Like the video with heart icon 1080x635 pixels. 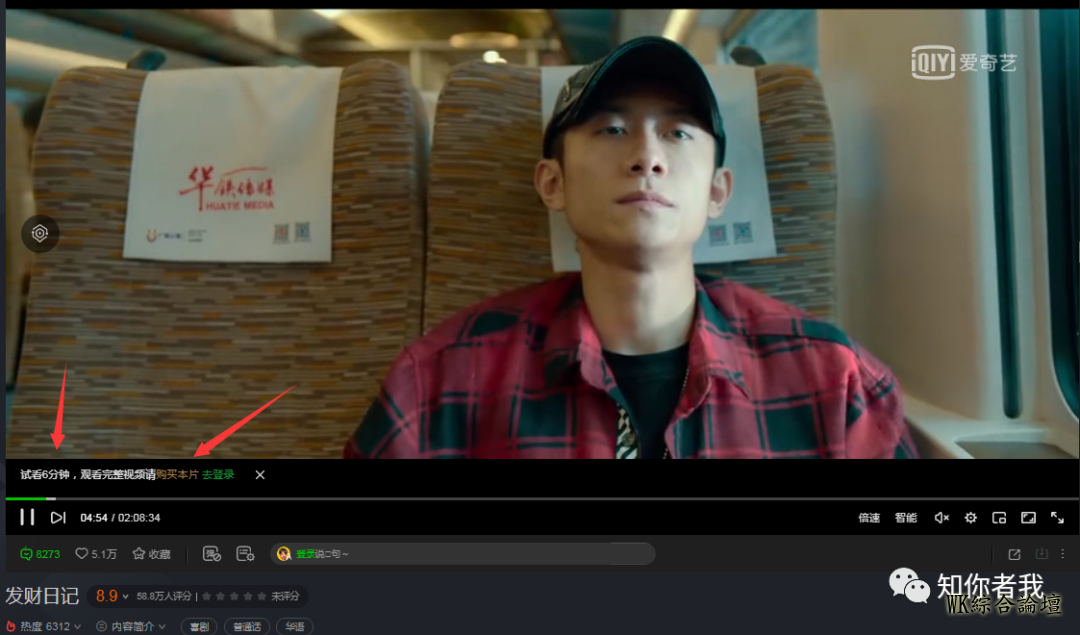point(96,554)
